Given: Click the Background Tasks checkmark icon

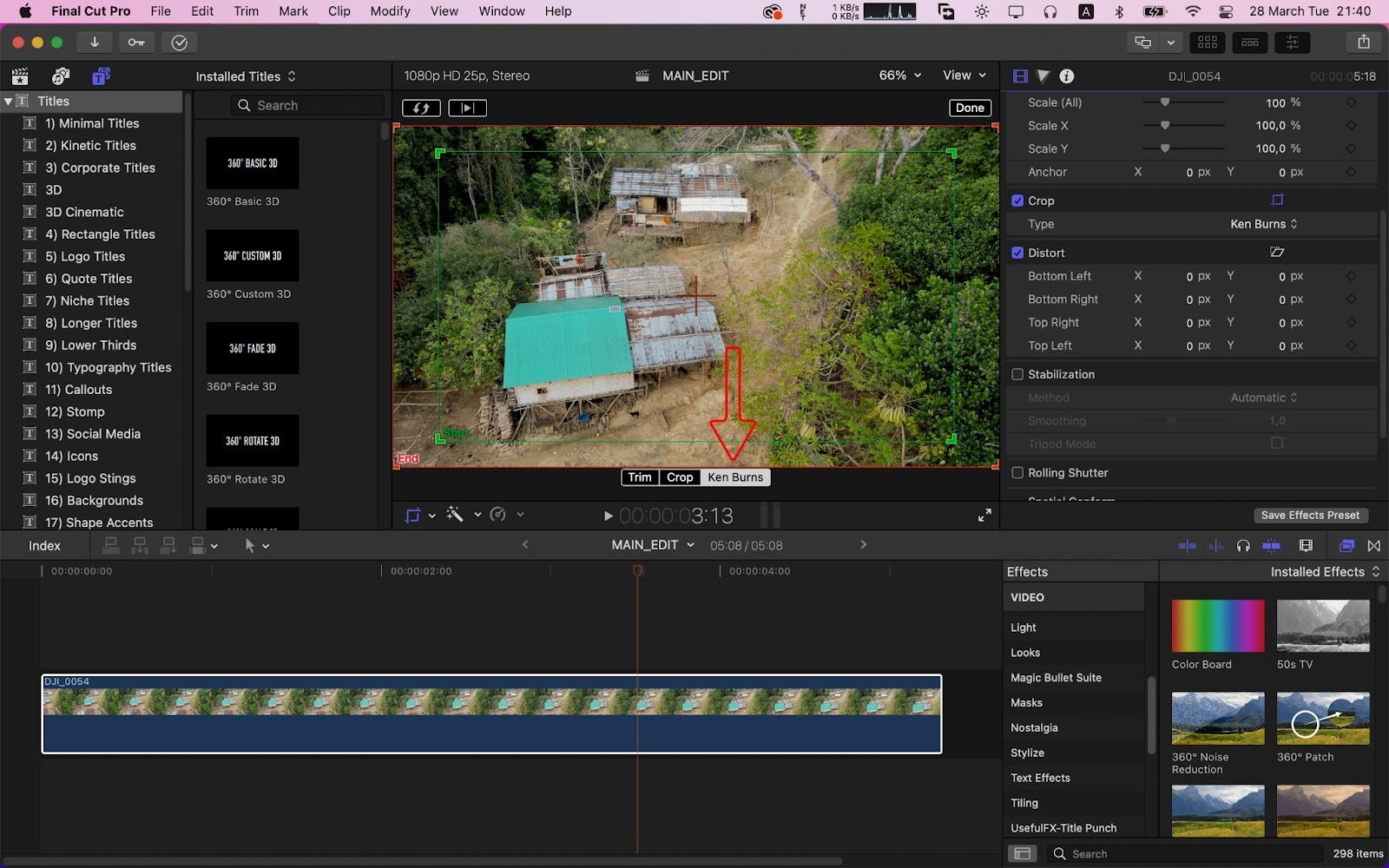Looking at the screenshot, I should (x=179, y=43).
